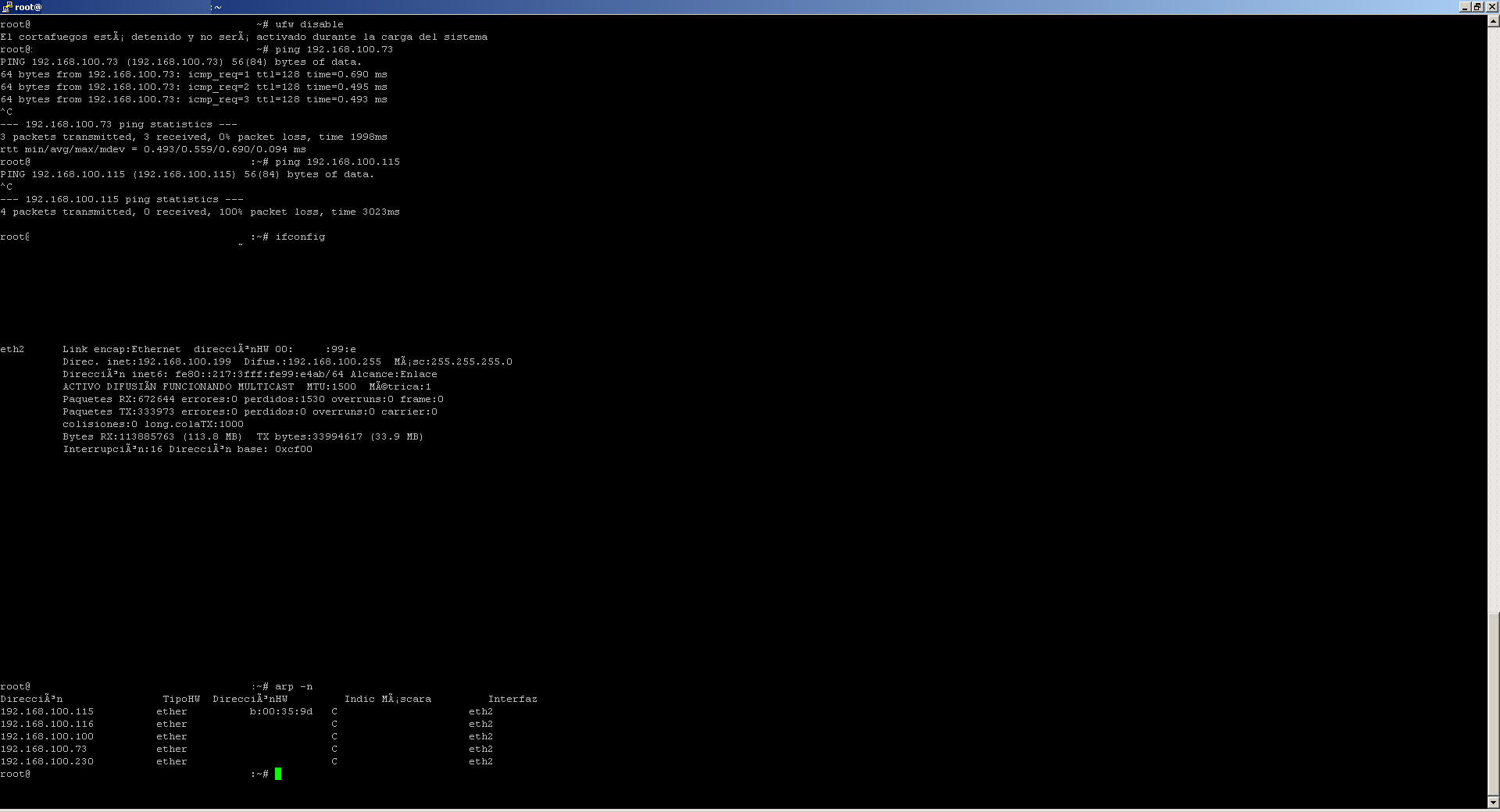The height and width of the screenshot is (812, 1500).
Task: Click the "TipoHW" column header
Action: click(181, 699)
